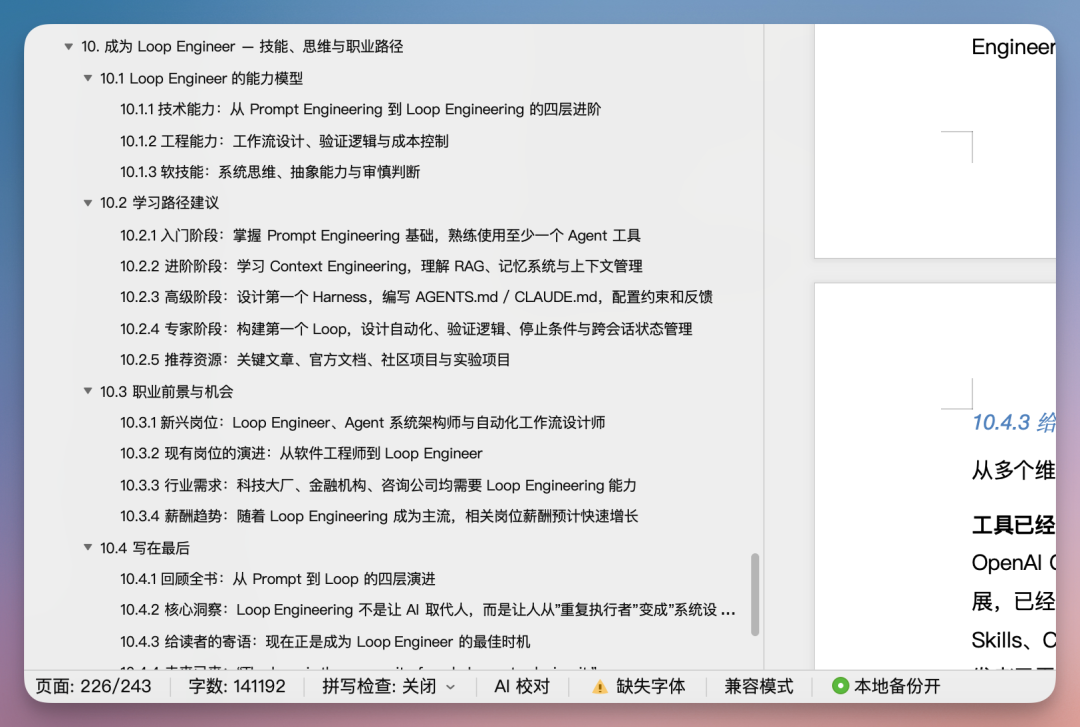Click the bold 工具已经 text in document

click(1013, 526)
